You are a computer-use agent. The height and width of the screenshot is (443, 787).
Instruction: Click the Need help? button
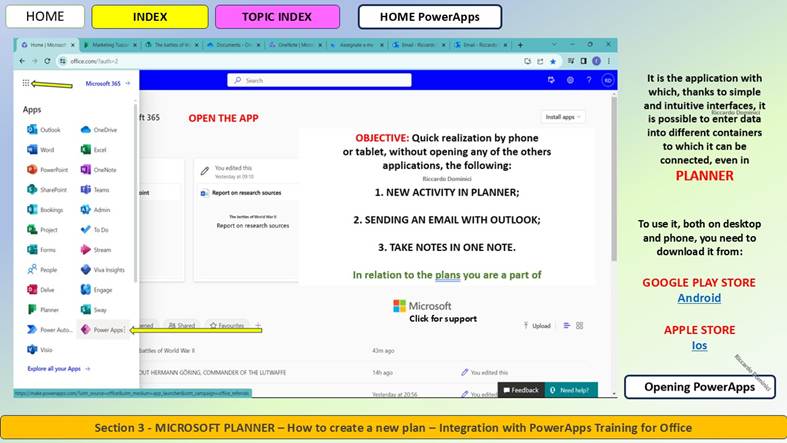pos(571,390)
